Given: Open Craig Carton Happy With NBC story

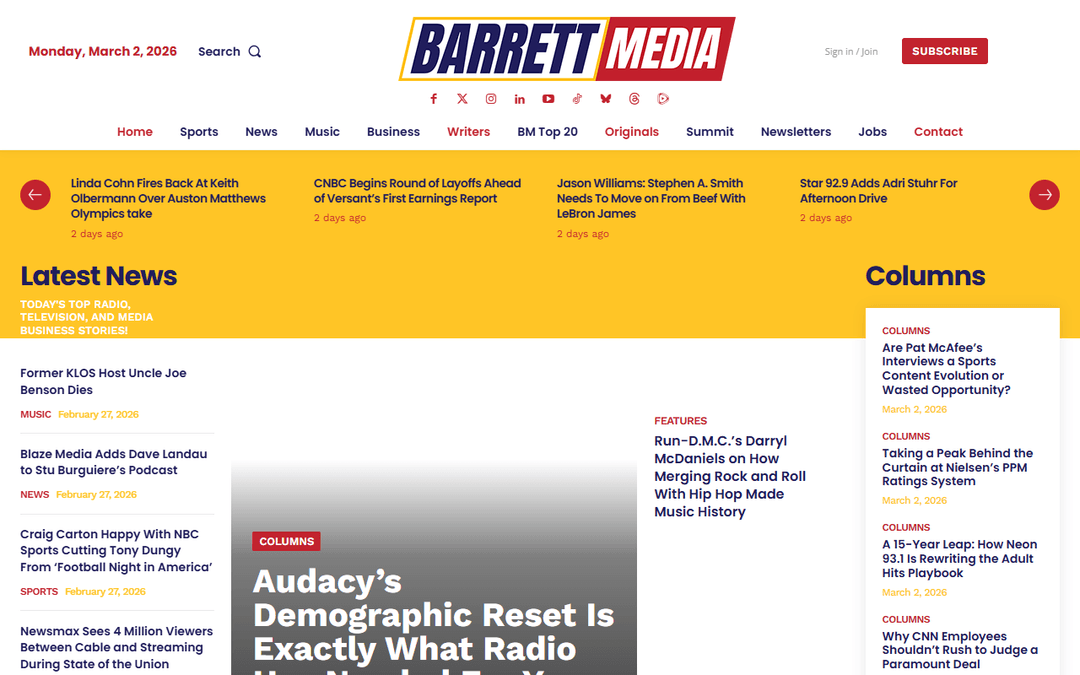Looking at the screenshot, I should coord(116,550).
